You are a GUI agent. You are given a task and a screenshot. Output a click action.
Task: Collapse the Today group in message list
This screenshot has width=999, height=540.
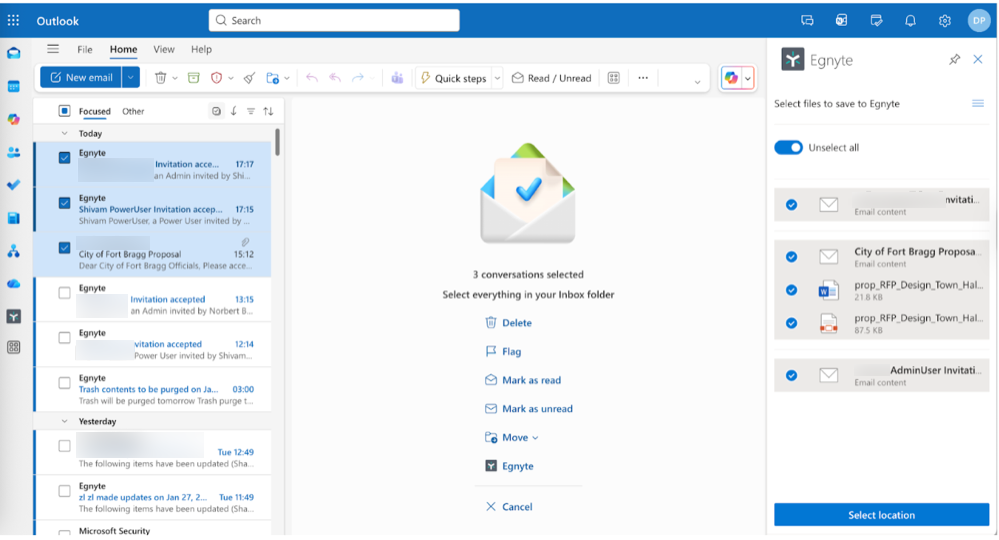point(65,133)
